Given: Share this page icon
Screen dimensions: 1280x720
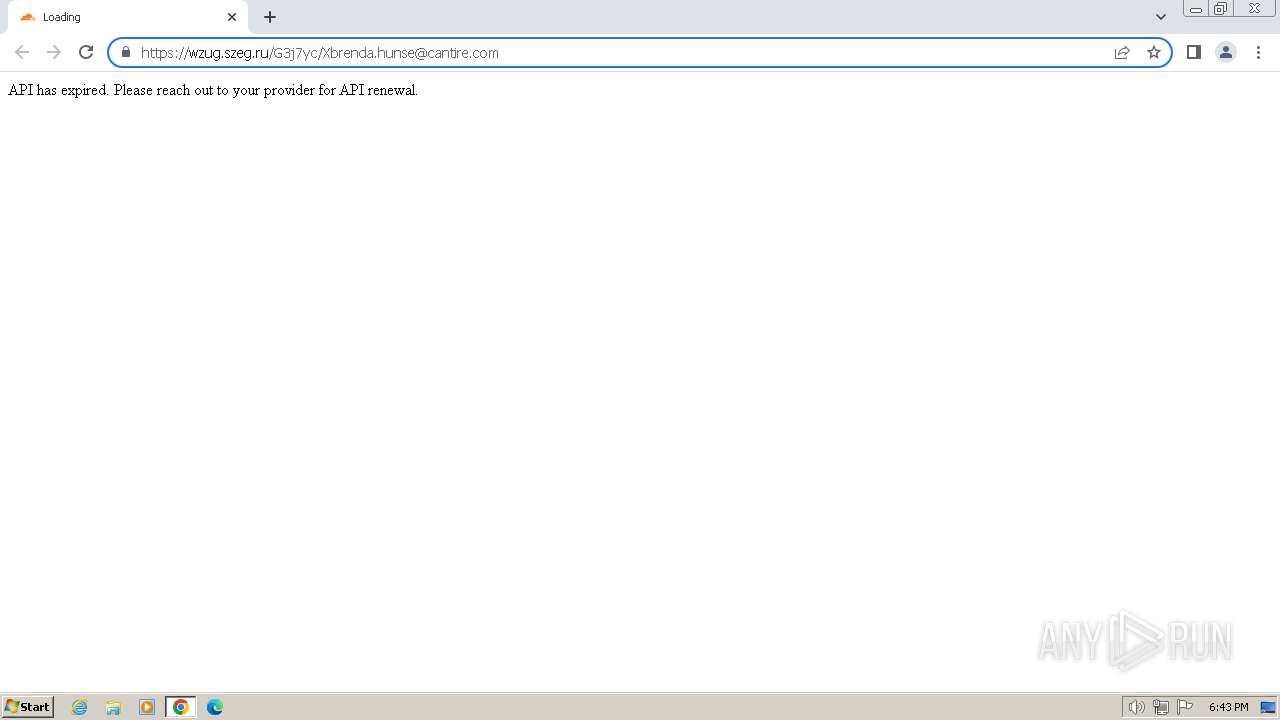Looking at the screenshot, I should coord(1122,52).
